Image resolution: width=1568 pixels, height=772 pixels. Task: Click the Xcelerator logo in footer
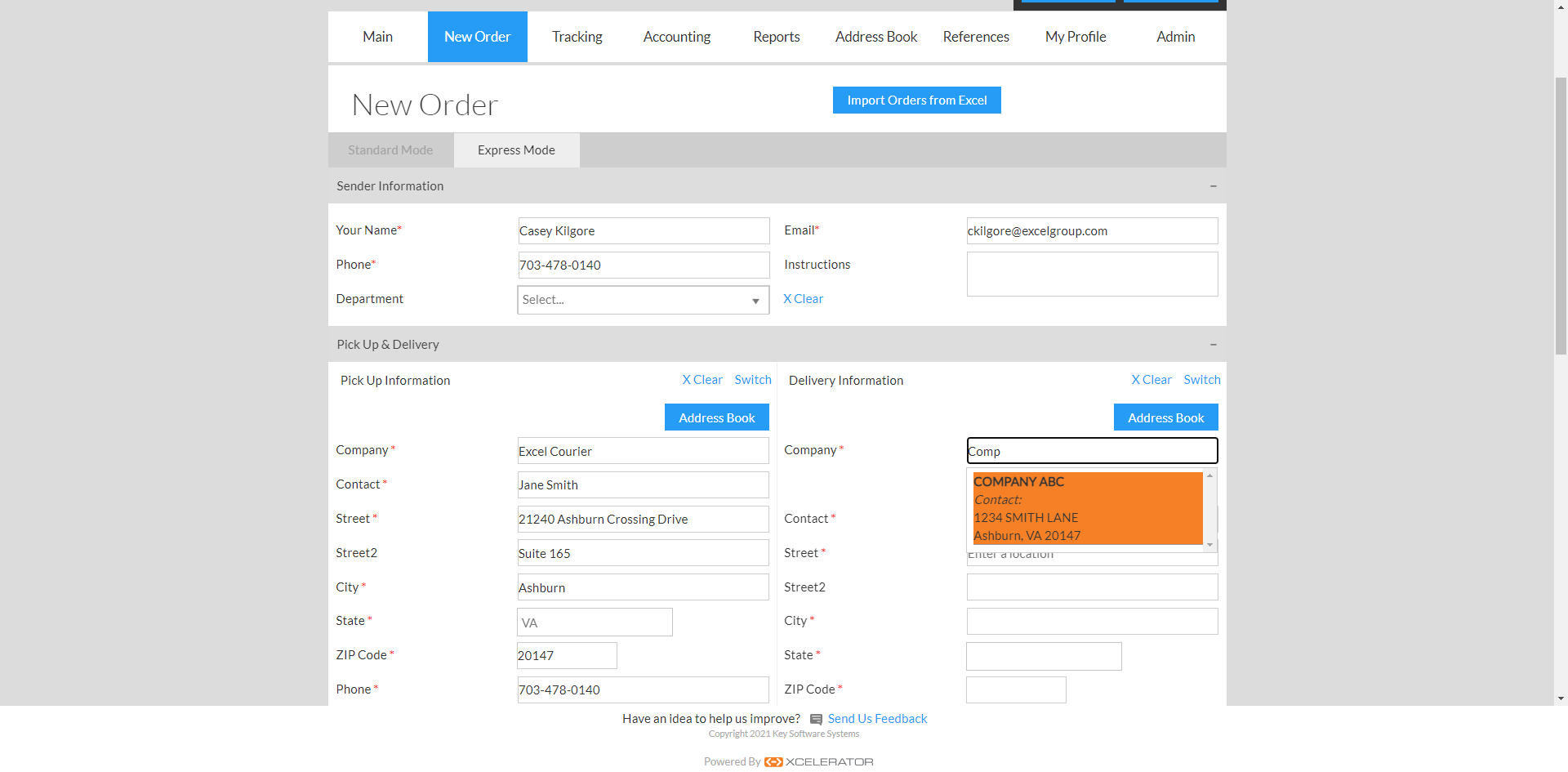[x=818, y=762]
